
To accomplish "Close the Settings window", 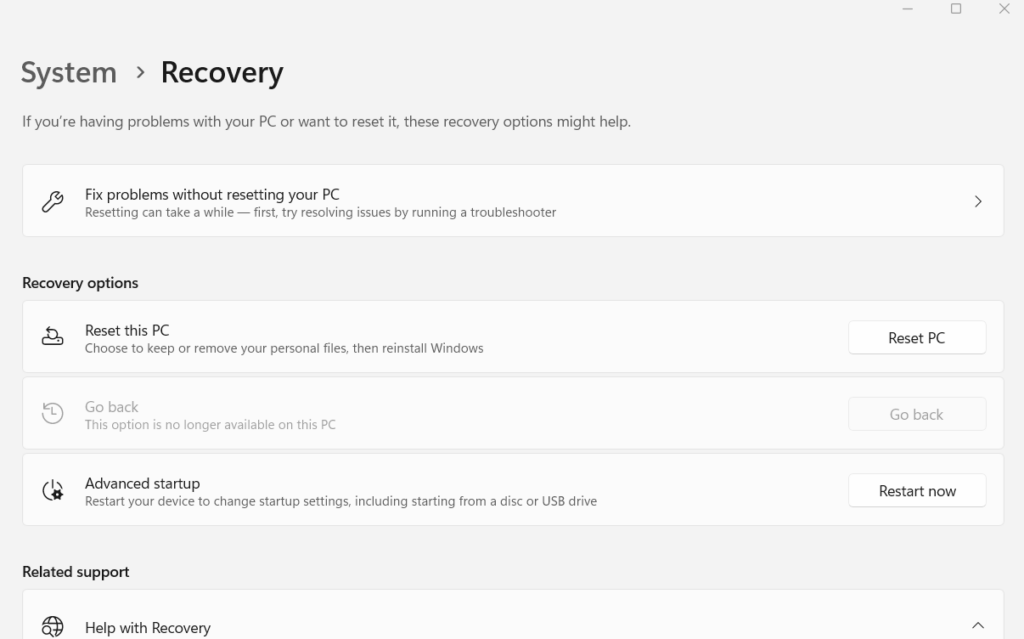I will (1004, 9).
